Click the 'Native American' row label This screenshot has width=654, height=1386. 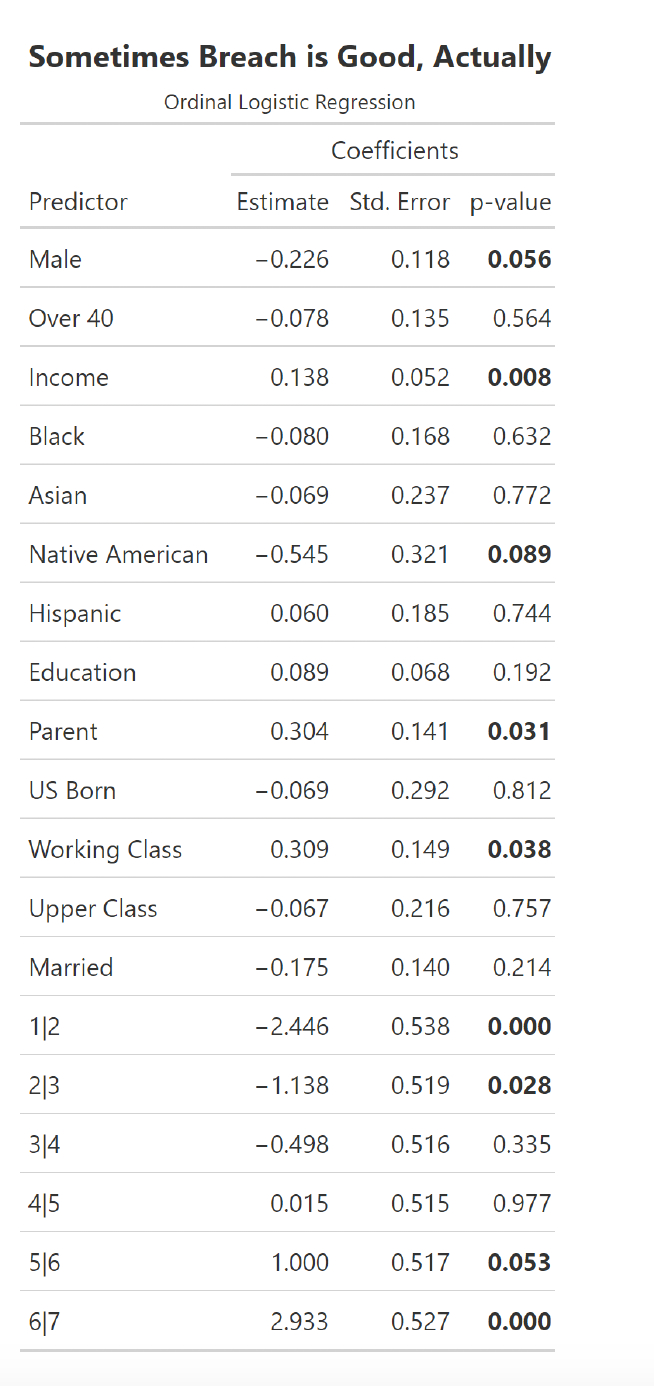[118, 555]
